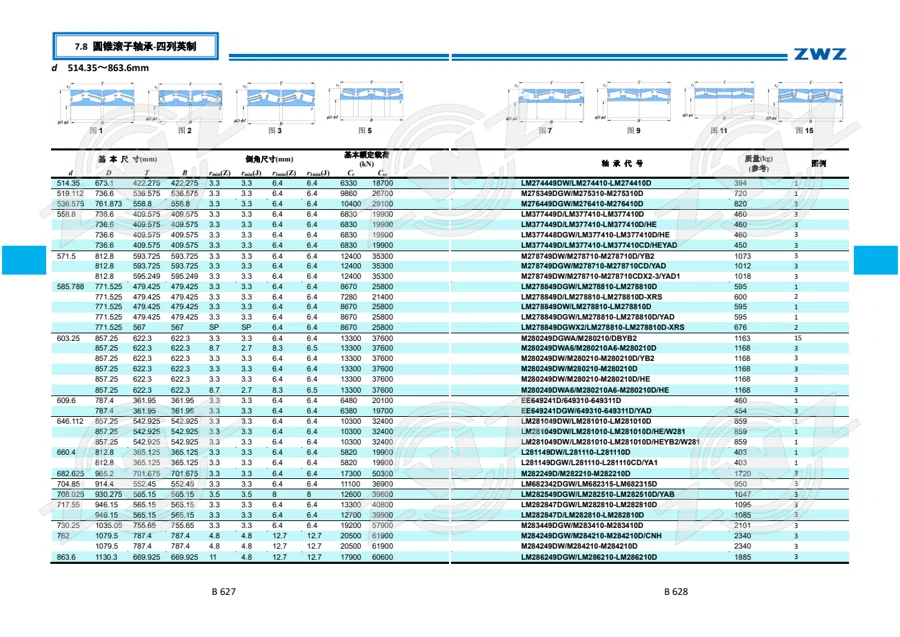Select the d value 863.6
Image resolution: width=900 pixels, height=637 pixels.
[x=66, y=557]
